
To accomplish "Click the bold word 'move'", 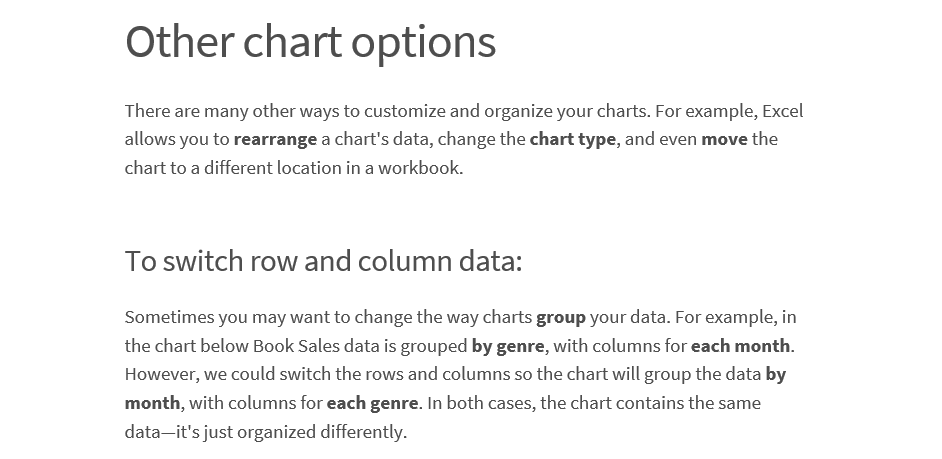I will pos(725,139).
